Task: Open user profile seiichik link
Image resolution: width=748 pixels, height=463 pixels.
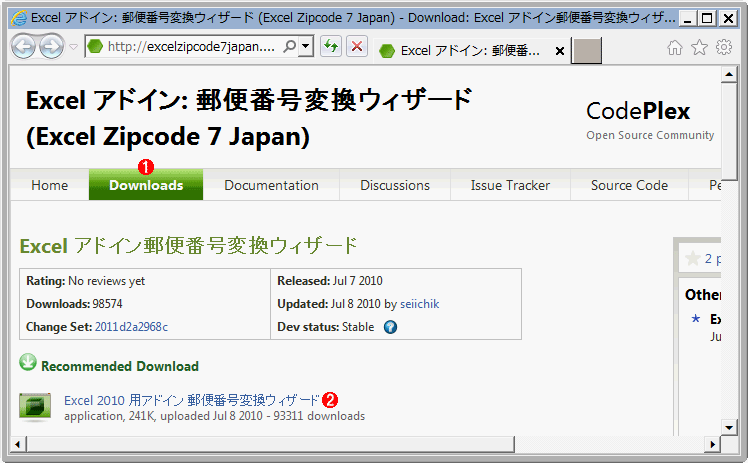Action: (419, 304)
